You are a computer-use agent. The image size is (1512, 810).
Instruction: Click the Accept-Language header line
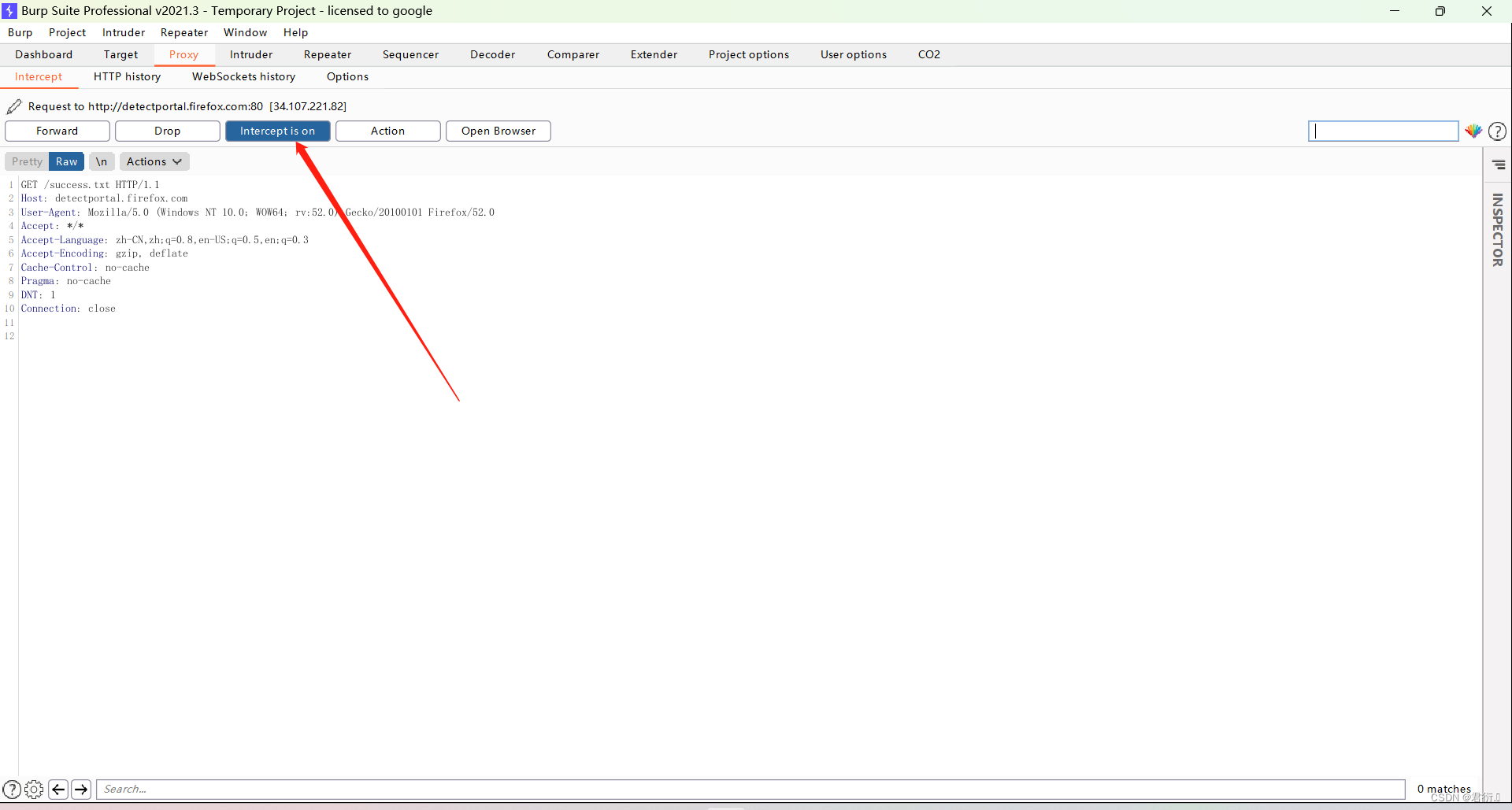[x=165, y=240]
